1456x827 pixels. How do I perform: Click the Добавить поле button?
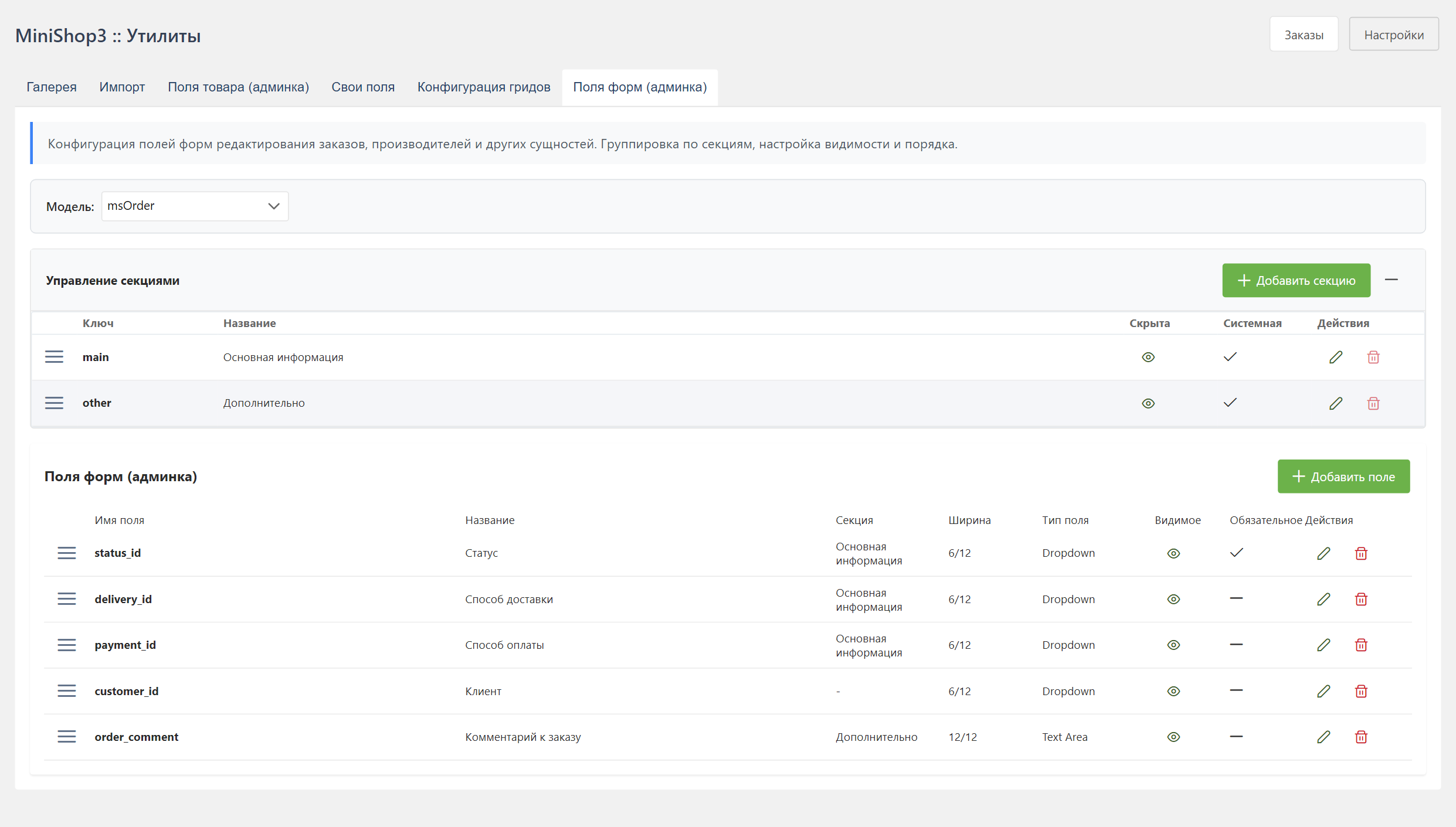point(1343,477)
